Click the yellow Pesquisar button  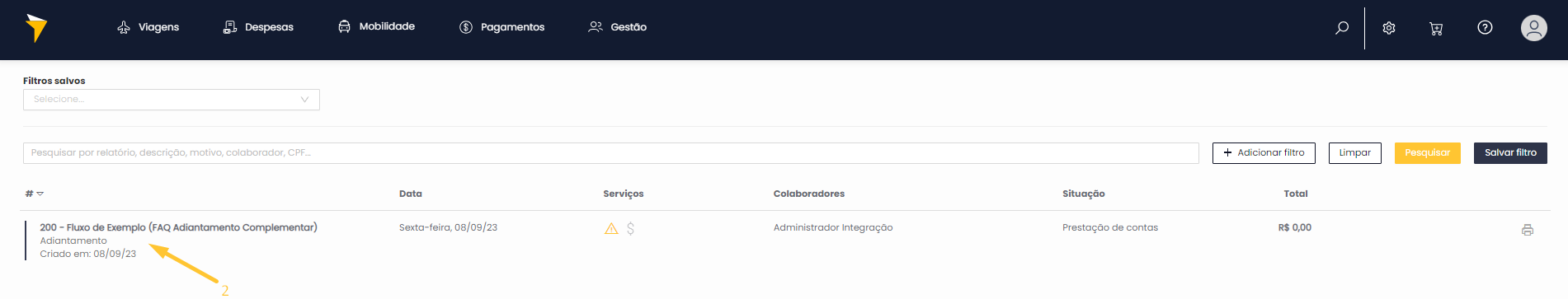[1427, 152]
